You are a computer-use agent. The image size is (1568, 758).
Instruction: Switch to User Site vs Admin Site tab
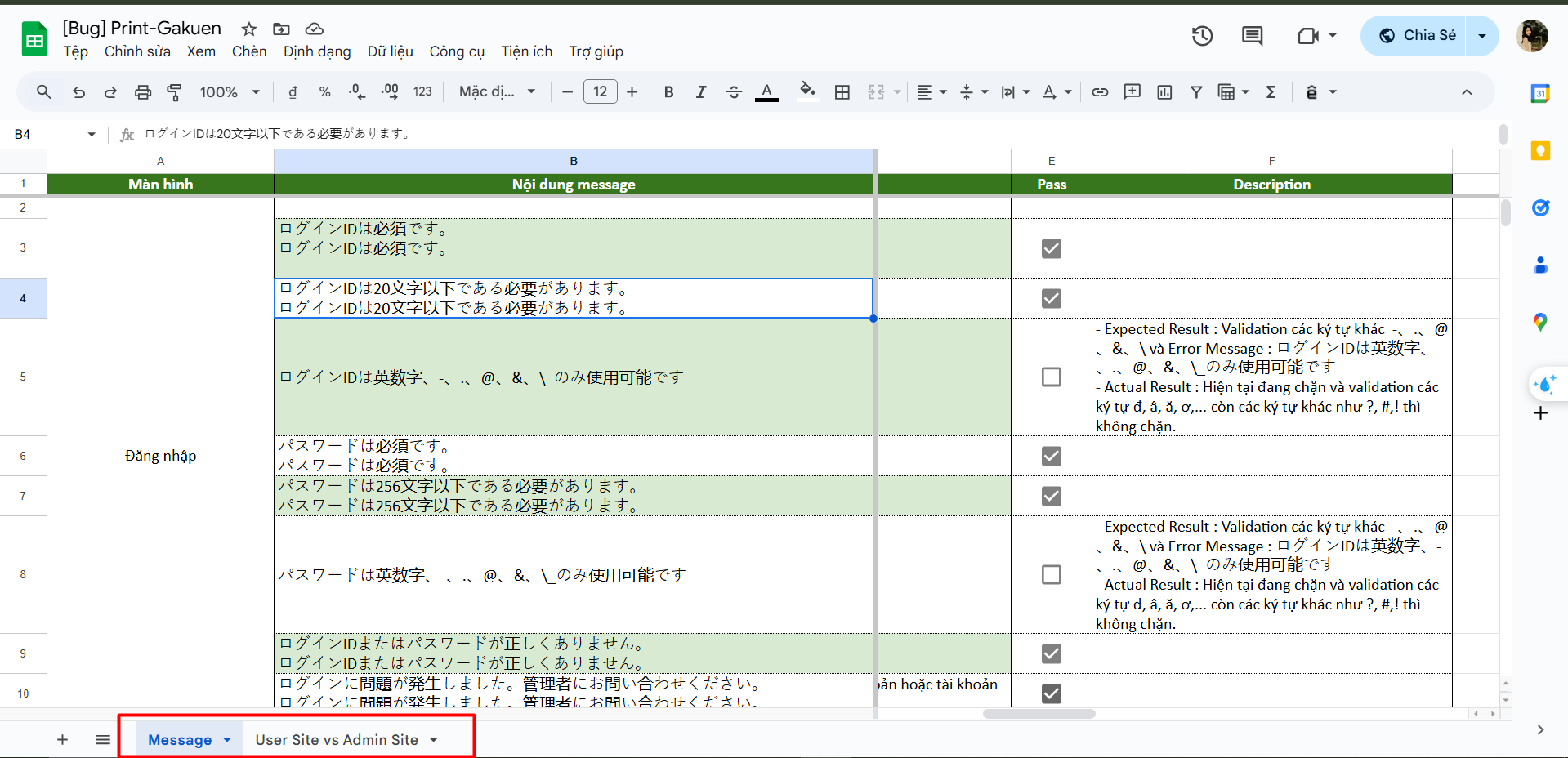[x=336, y=740]
